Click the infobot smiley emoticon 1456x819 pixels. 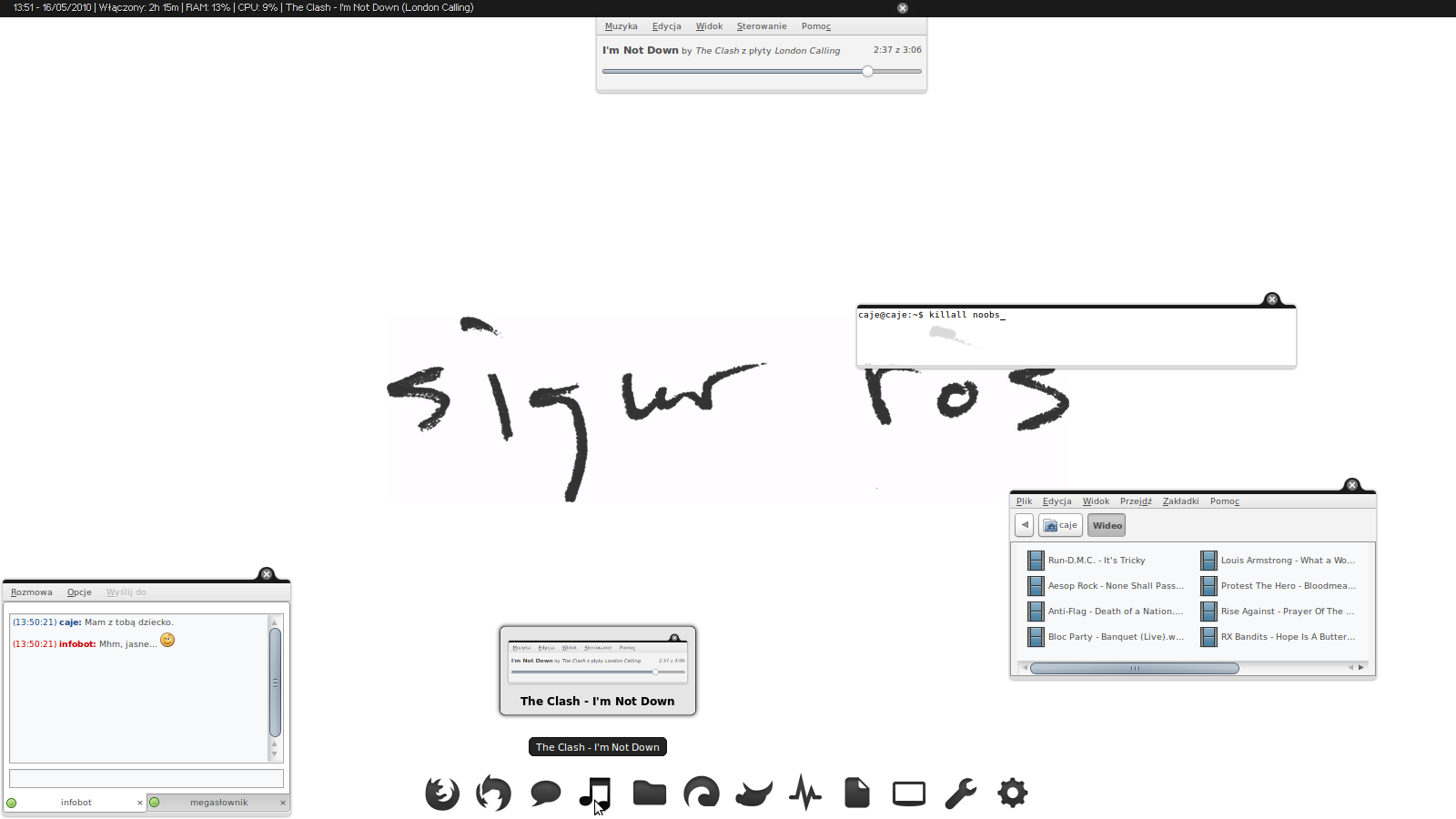click(167, 641)
